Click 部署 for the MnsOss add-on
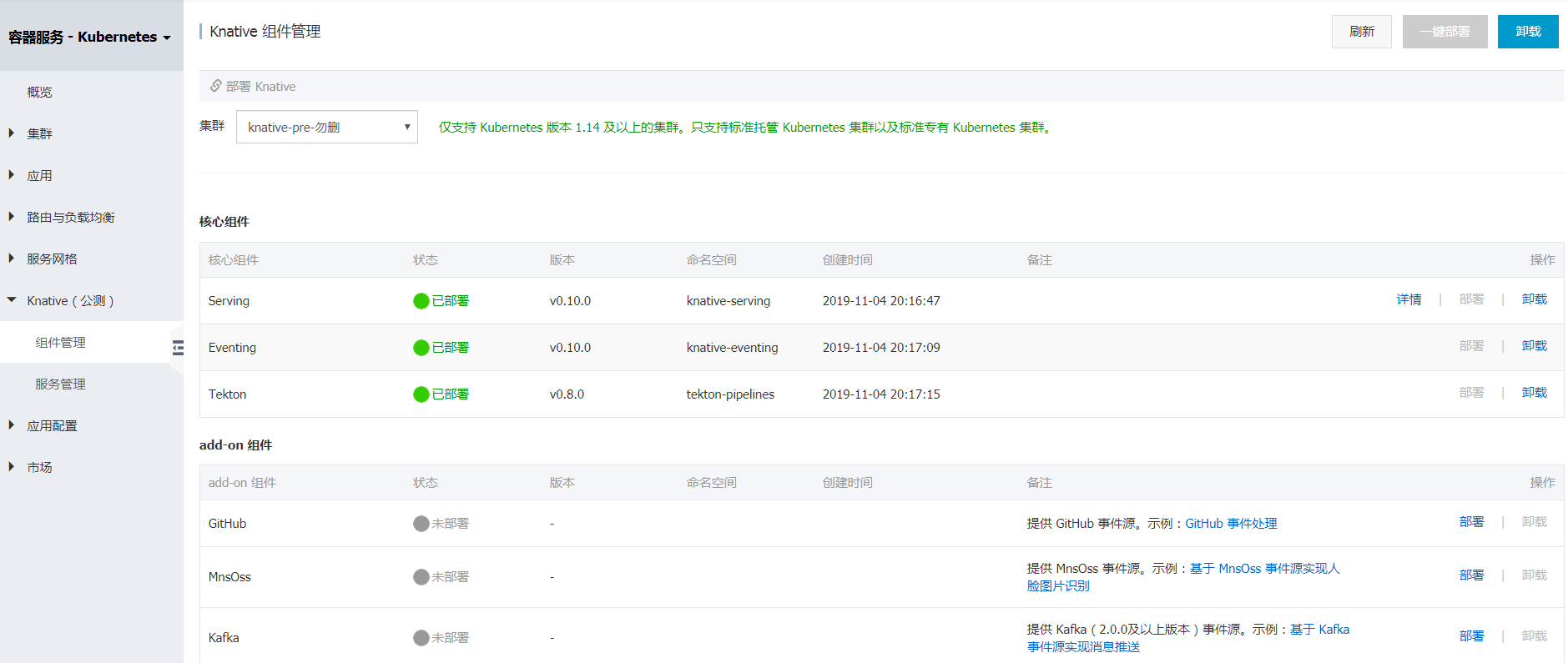The height and width of the screenshot is (663, 1568). click(1472, 575)
